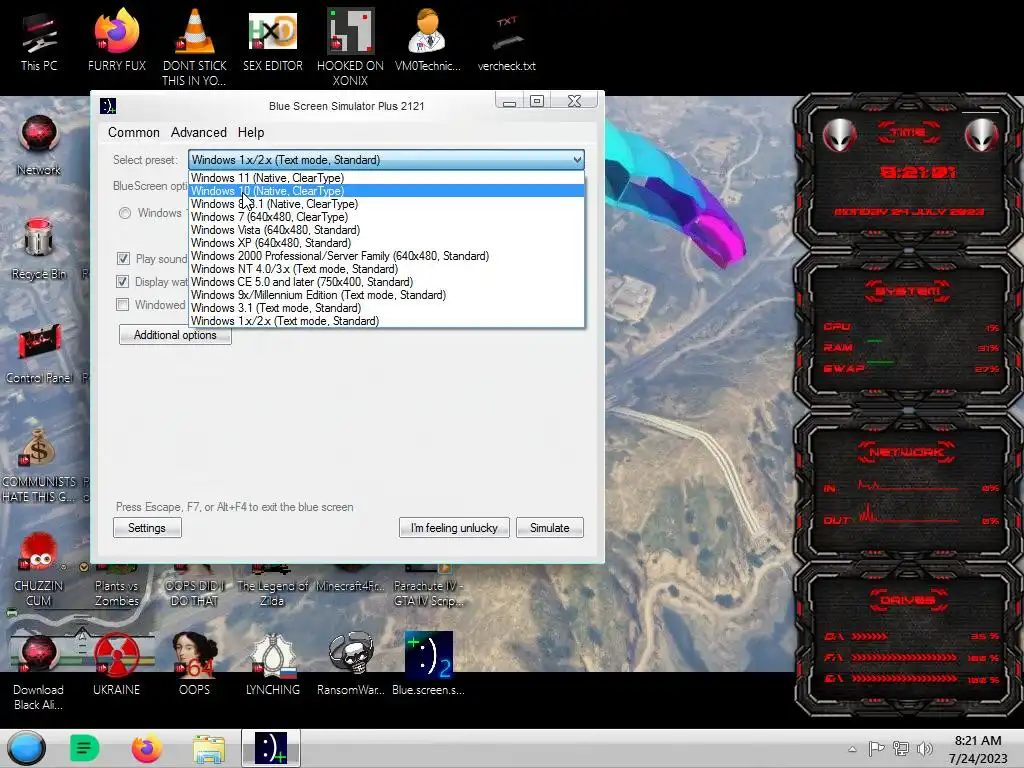Open the COMMUNISTS HATE THIS money bag icon
Viewport: 1024px width, 768px height.
(39, 465)
